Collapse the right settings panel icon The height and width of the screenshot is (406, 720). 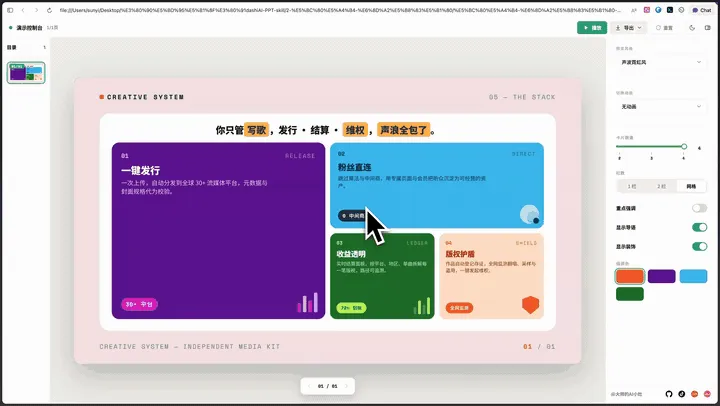point(708,28)
